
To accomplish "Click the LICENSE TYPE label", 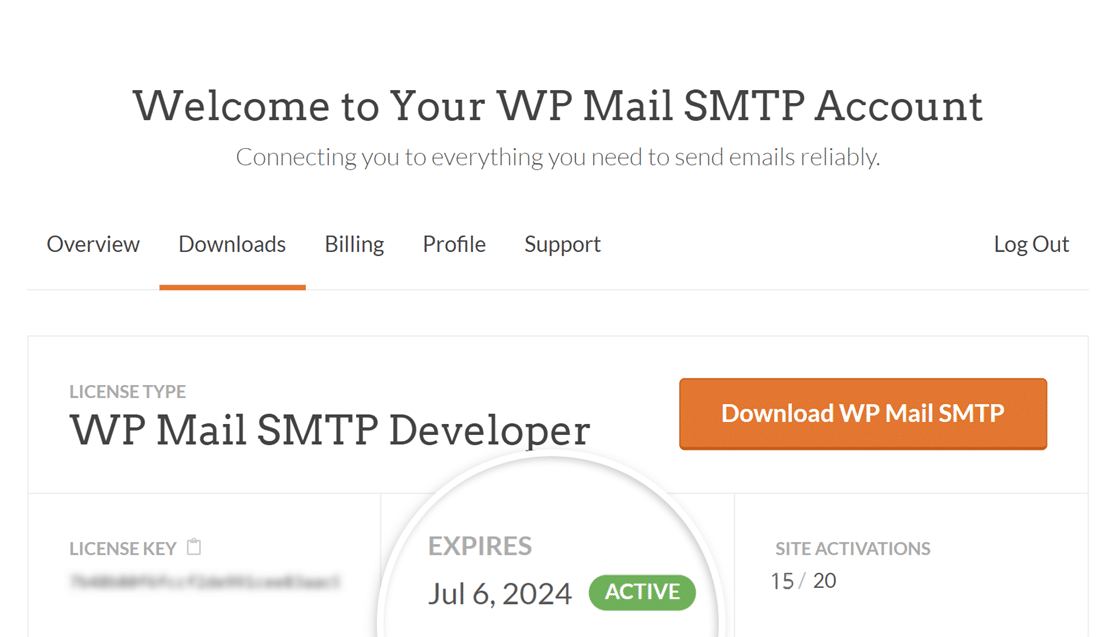I will coord(127,391).
